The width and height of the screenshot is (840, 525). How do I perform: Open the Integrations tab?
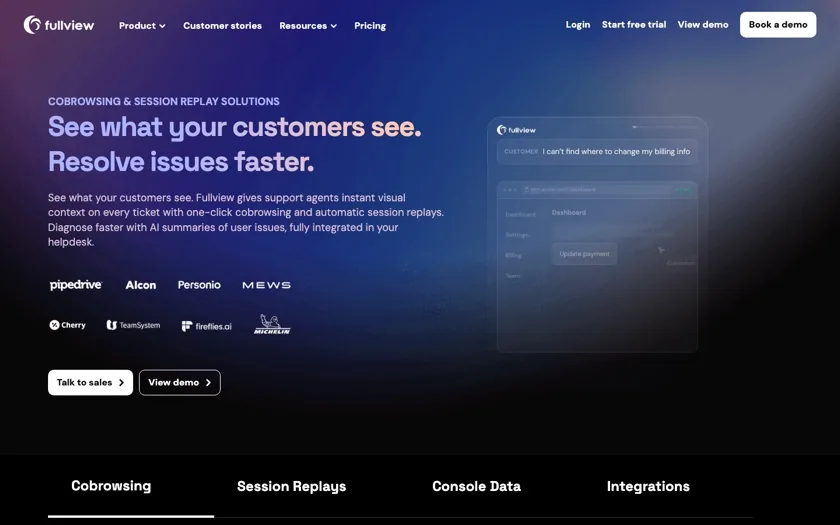(x=648, y=486)
